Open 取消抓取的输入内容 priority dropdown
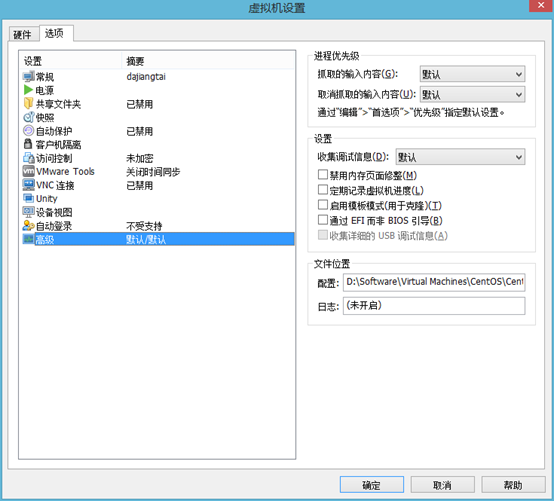Viewport: 554px width, 501px height. 472,94
